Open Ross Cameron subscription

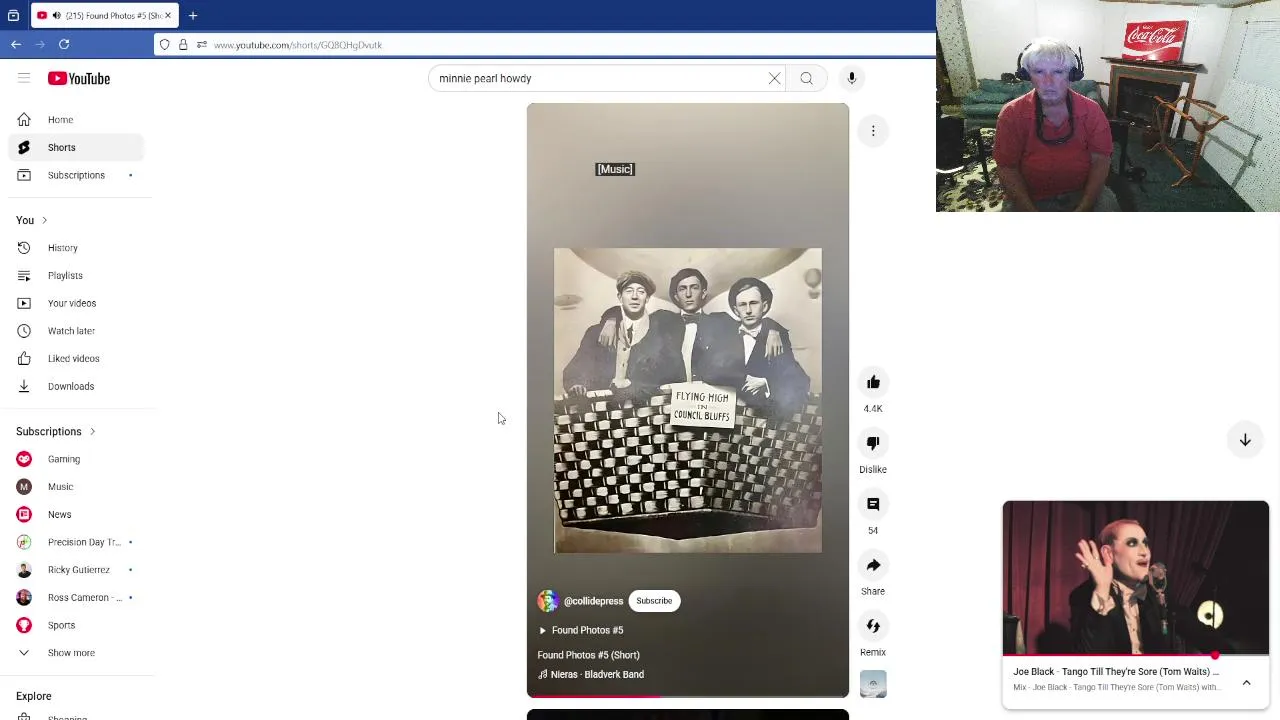click(76, 597)
